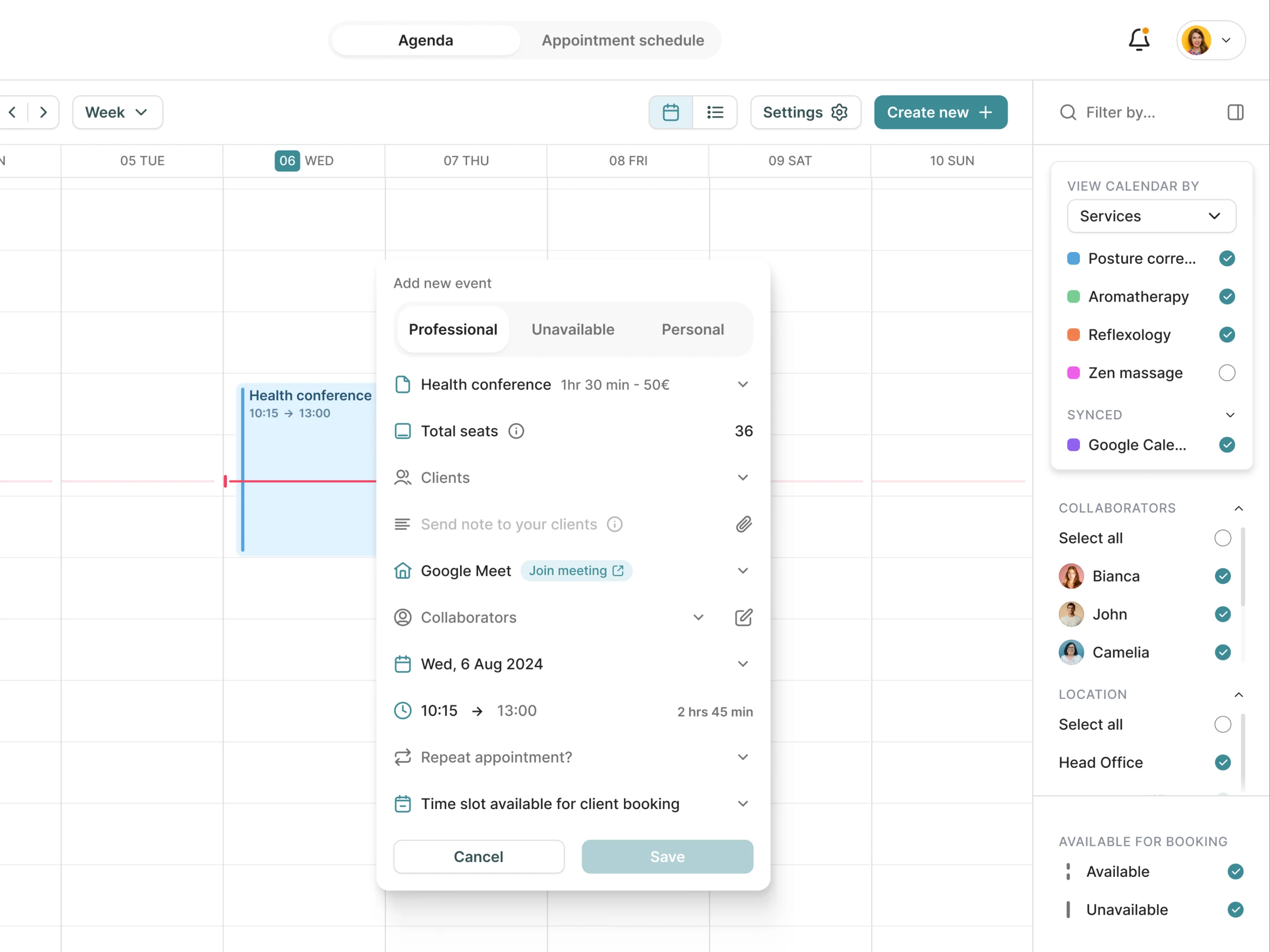Uncheck Posture correction service
The height and width of the screenshot is (952, 1270).
coord(1227,258)
